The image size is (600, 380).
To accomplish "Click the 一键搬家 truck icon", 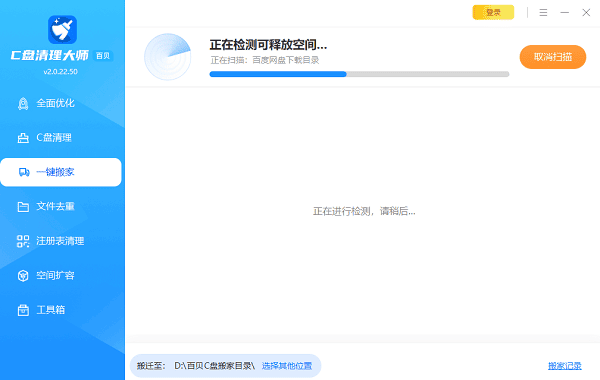I will click(24, 172).
